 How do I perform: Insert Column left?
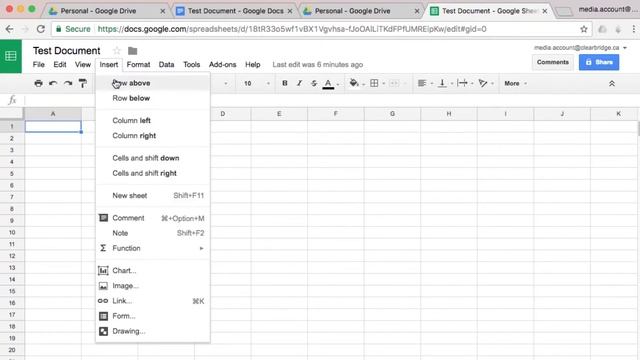click(153, 120)
